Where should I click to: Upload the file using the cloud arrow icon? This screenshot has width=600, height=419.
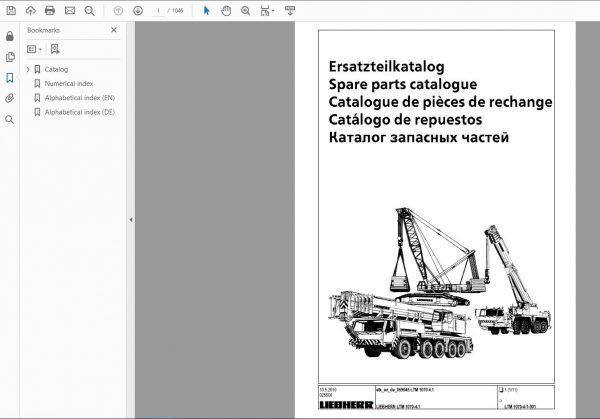(31, 10)
